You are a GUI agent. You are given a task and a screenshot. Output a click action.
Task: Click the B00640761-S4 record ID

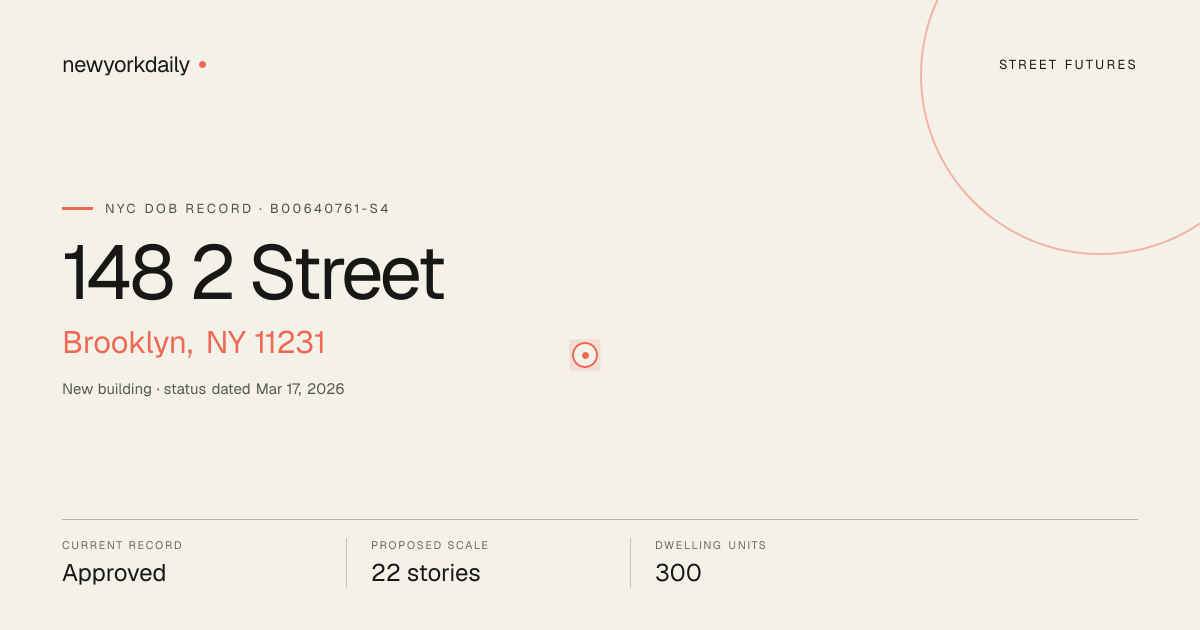pos(330,209)
